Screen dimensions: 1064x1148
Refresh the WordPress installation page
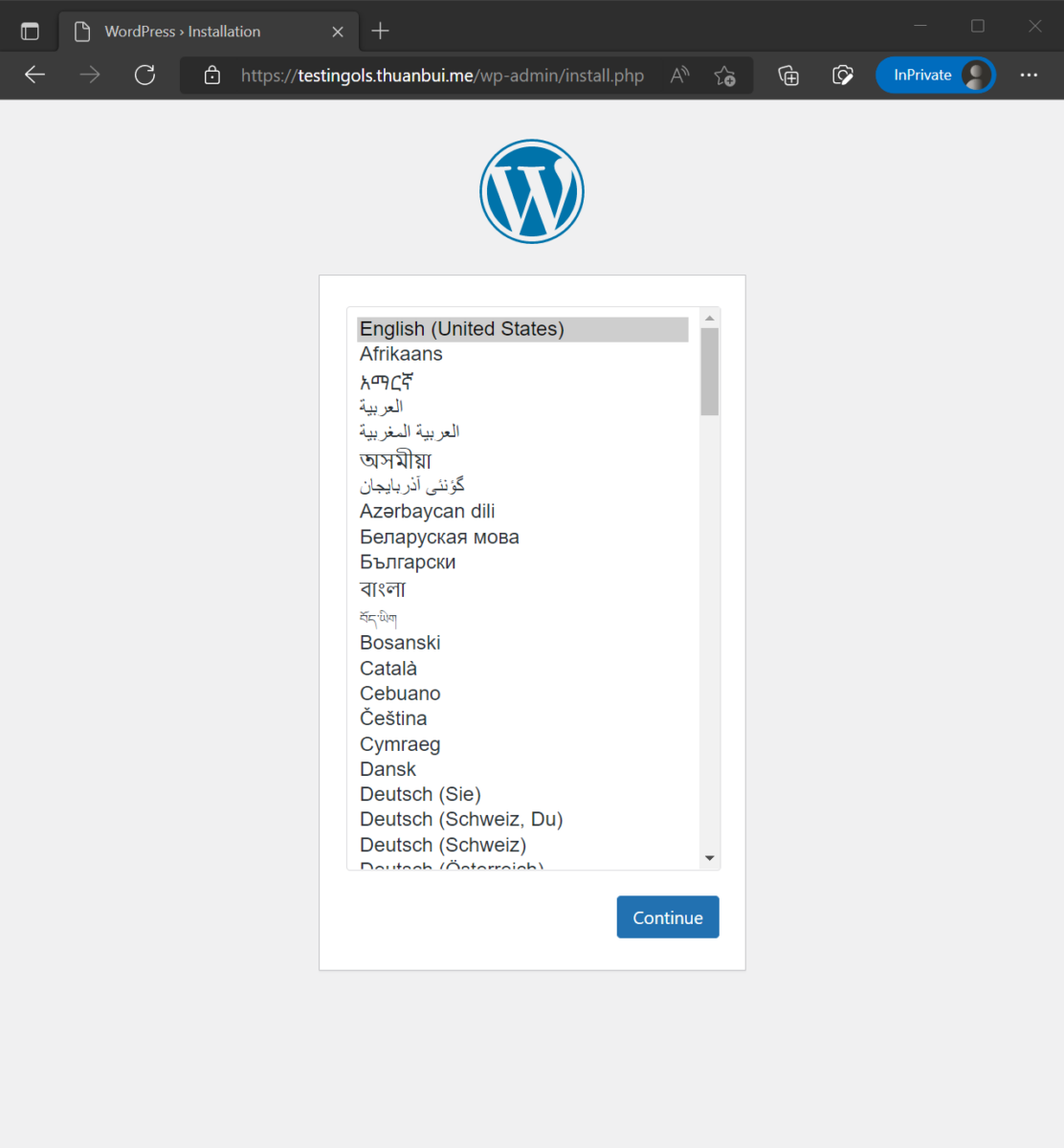144,75
